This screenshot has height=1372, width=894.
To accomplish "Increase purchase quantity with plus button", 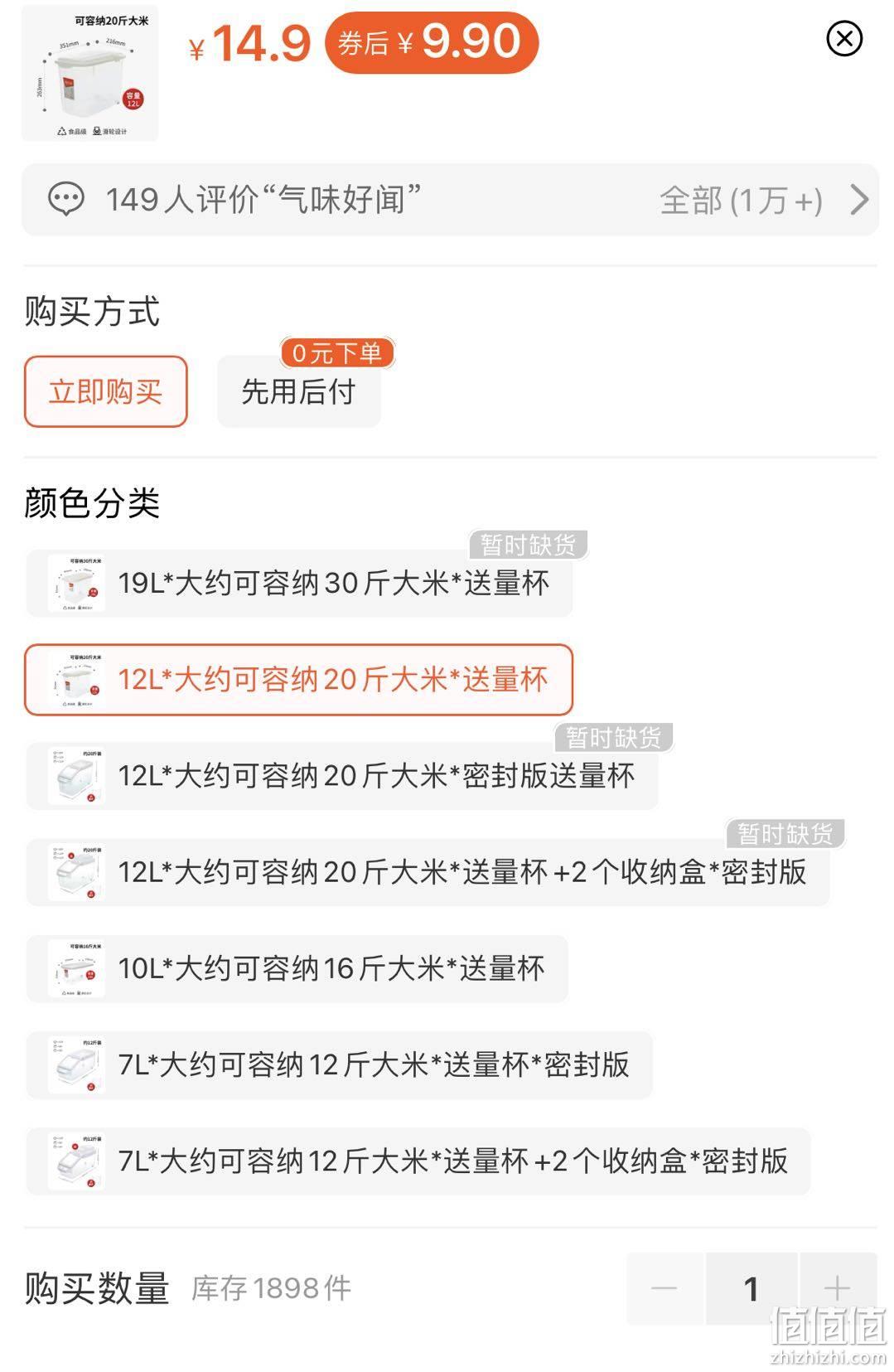I will pyautogui.click(x=838, y=1288).
